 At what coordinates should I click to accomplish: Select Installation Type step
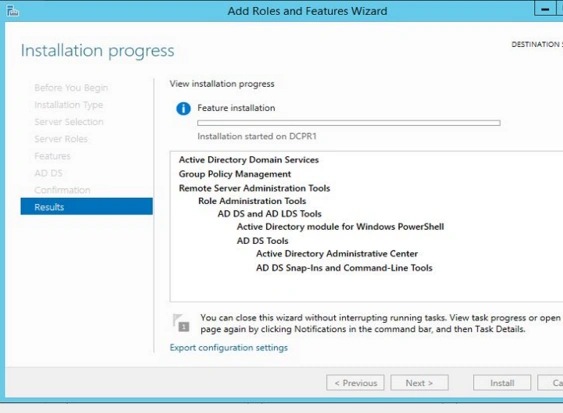[x=69, y=105]
